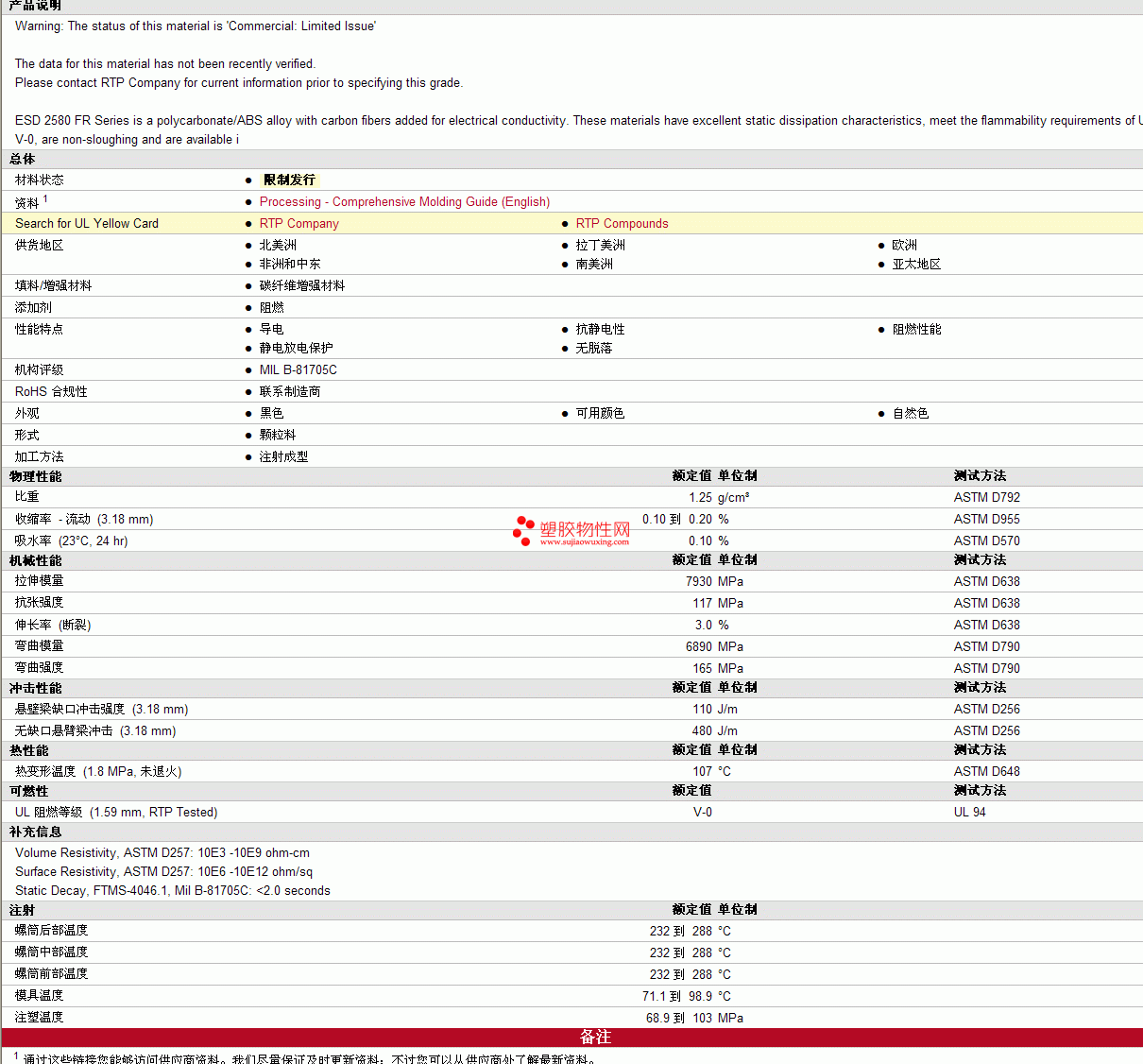Image resolution: width=1143 pixels, height=1064 pixels.
Task: Click the 抗张强度 value 117
Action: 703,603
